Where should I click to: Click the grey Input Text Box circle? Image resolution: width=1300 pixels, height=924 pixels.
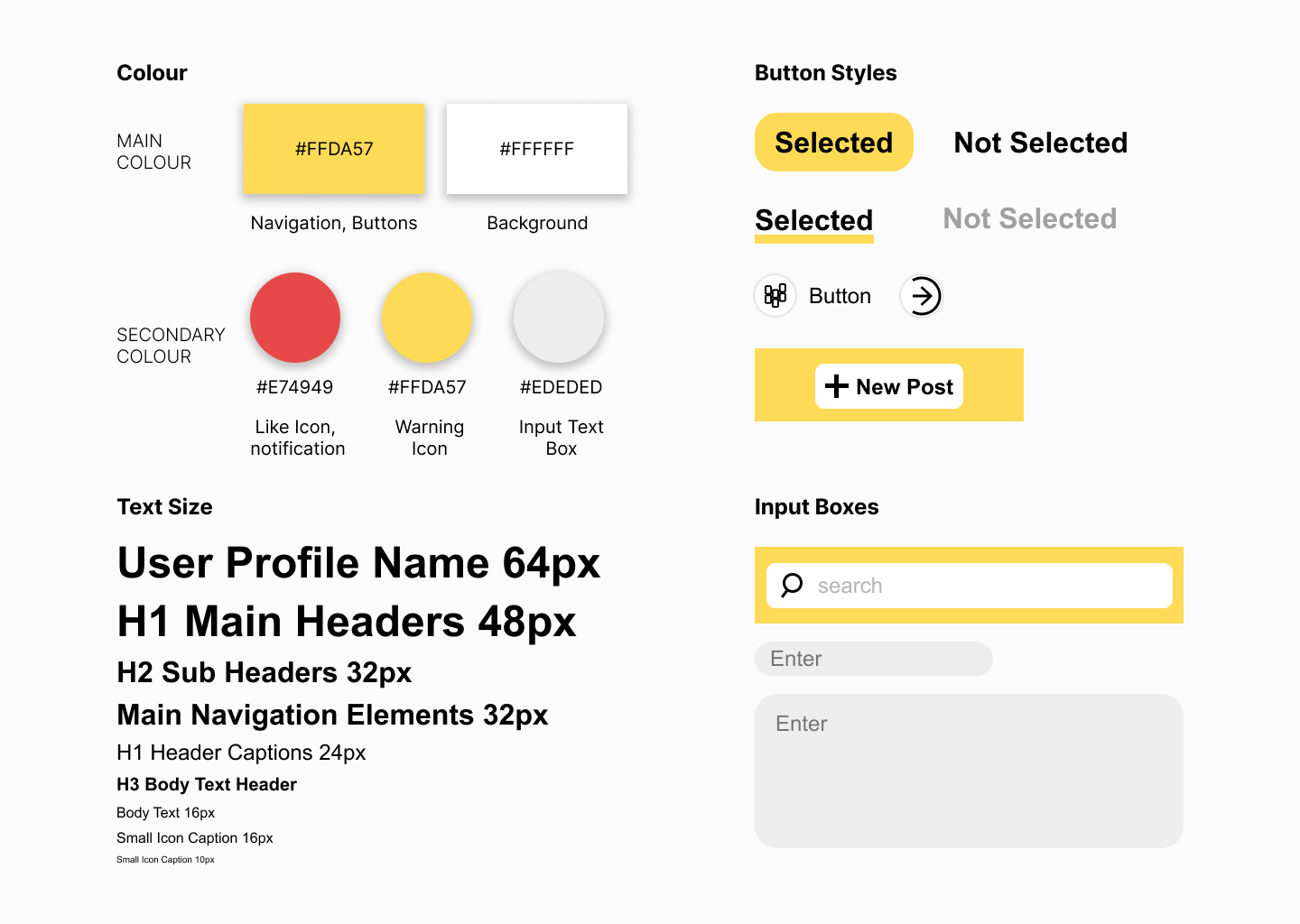point(559,318)
